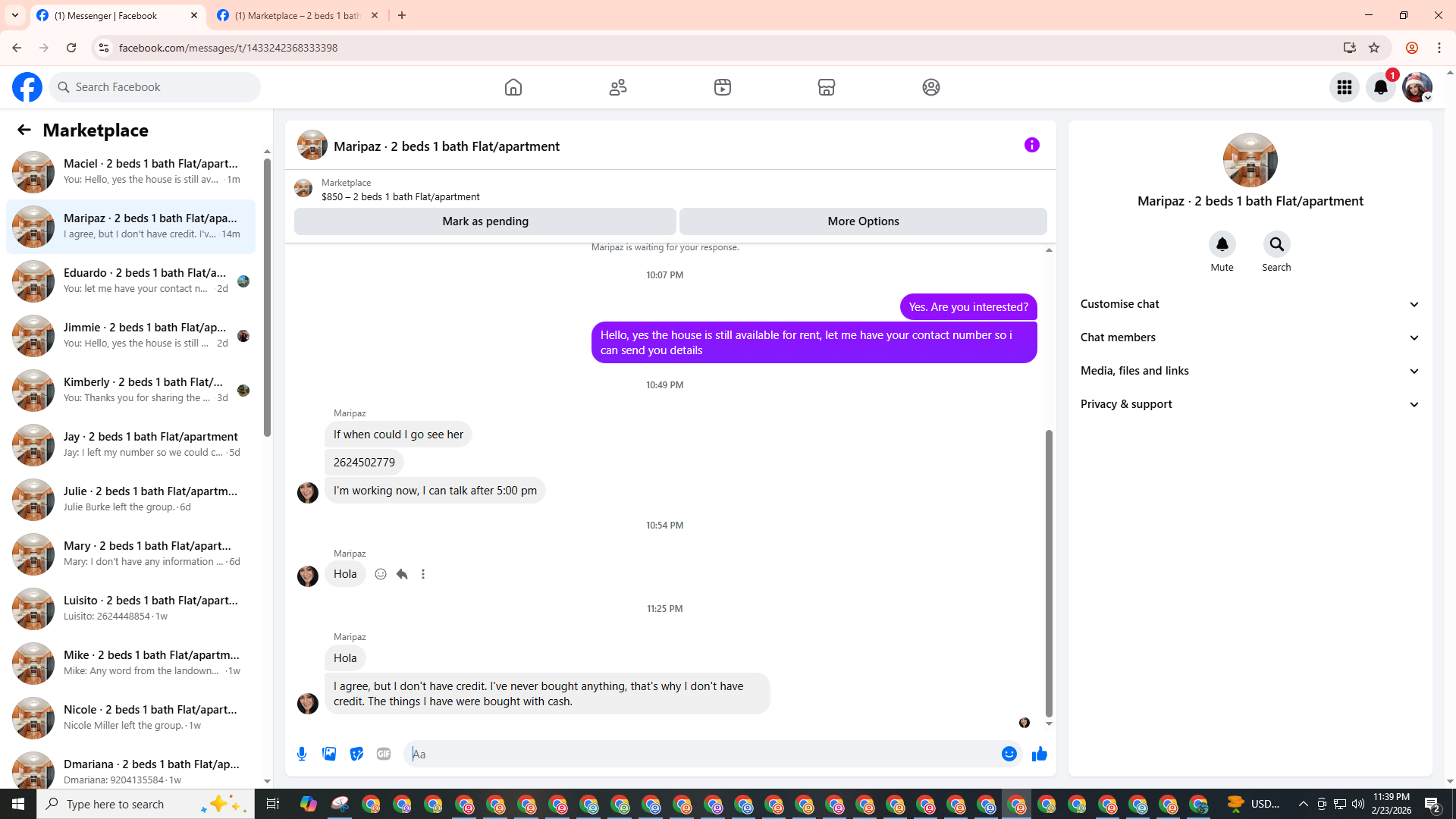This screenshot has height=819, width=1456.
Task: Click Mark as pending button
Action: pos(485,221)
